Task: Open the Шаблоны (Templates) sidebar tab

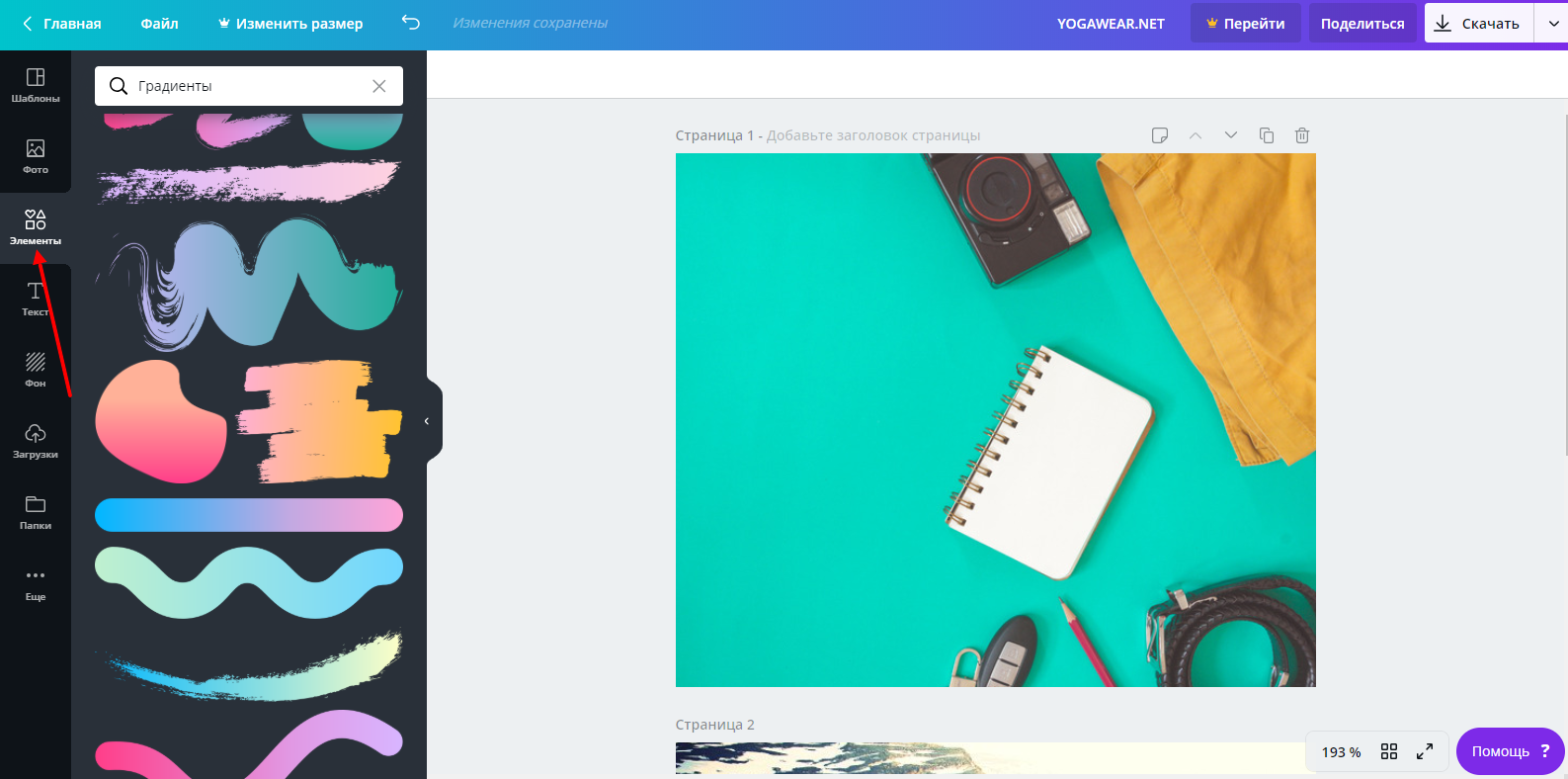Action: [x=36, y=86]
